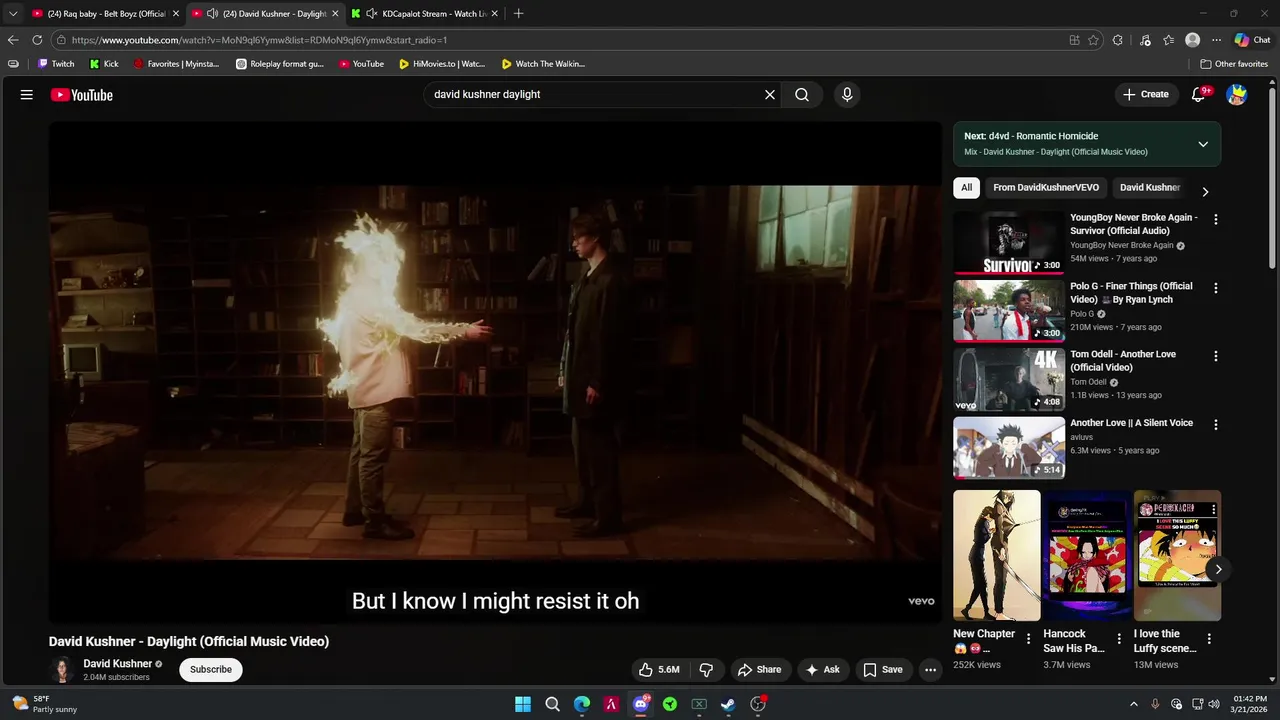1280x720 pixels.
Task: Go to the YouTube home logo
Action: (x=82, y=95)
